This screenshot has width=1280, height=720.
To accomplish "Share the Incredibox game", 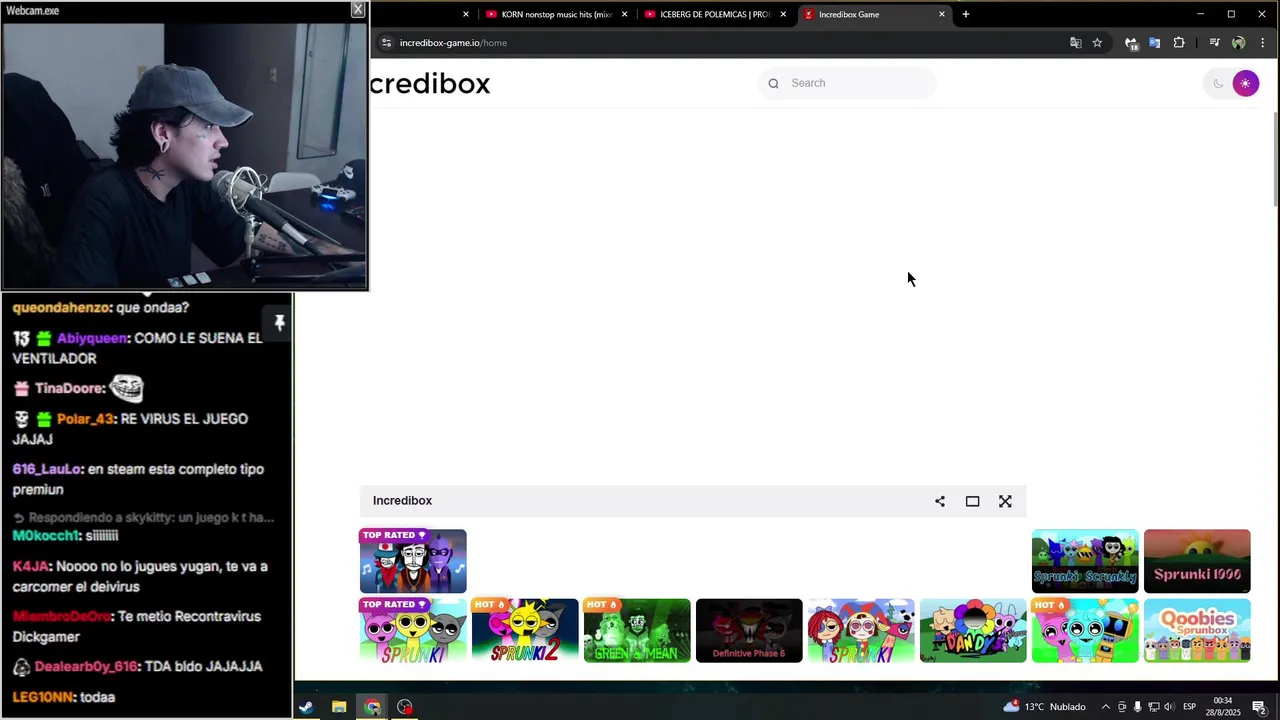I will 940,501.
